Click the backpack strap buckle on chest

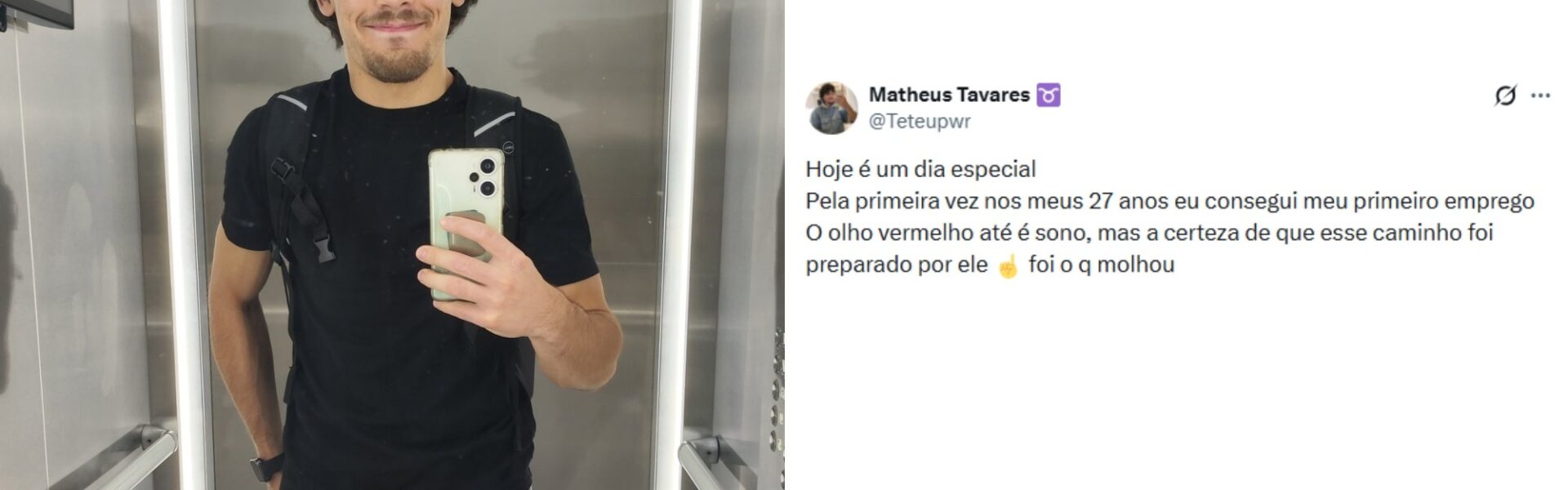tap(323, 247)
